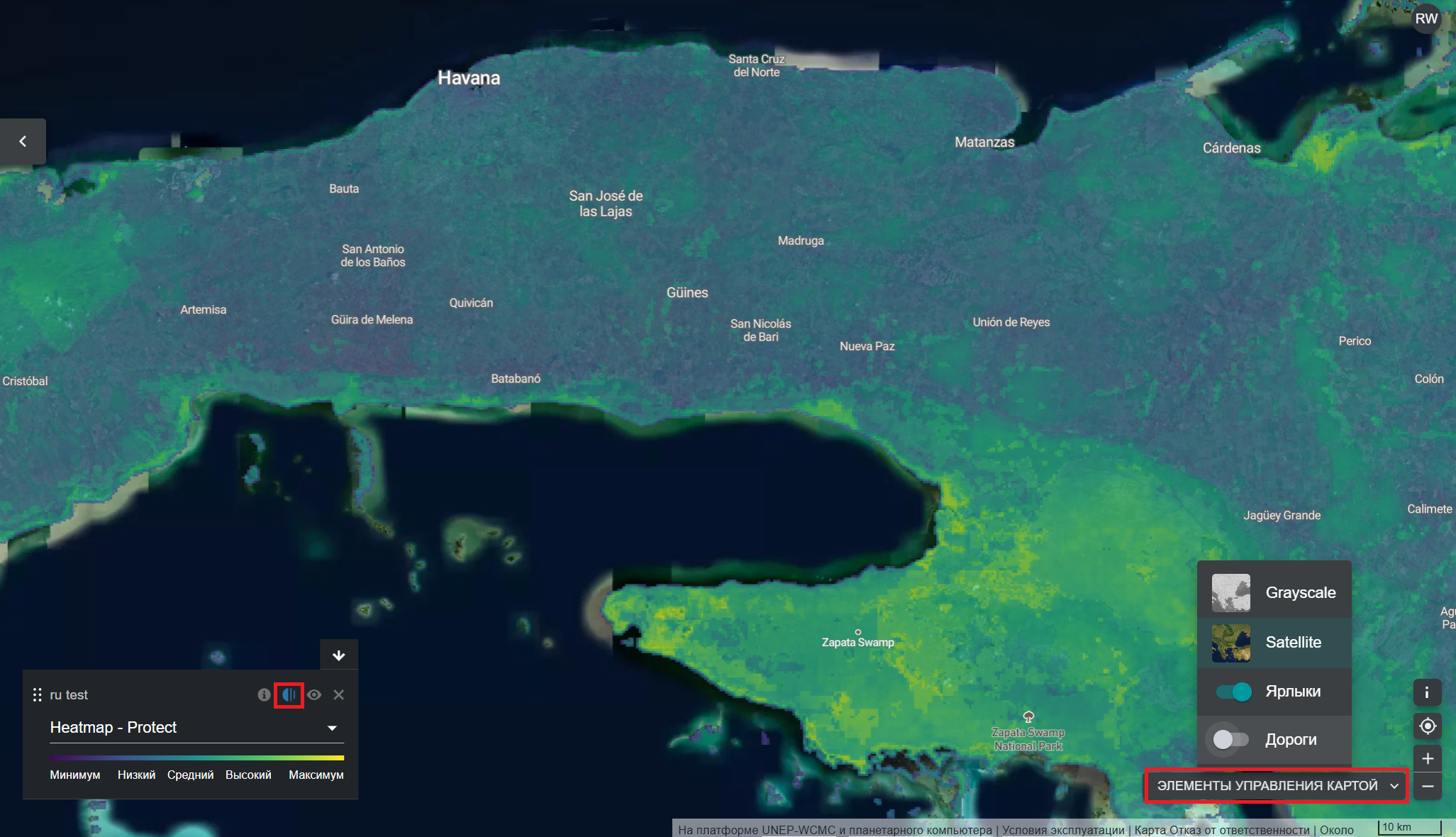The height and width of the screenshot is (837, 1456).
Task: Expand sidebar with left chevron button
Action: [x=23, y=141]
